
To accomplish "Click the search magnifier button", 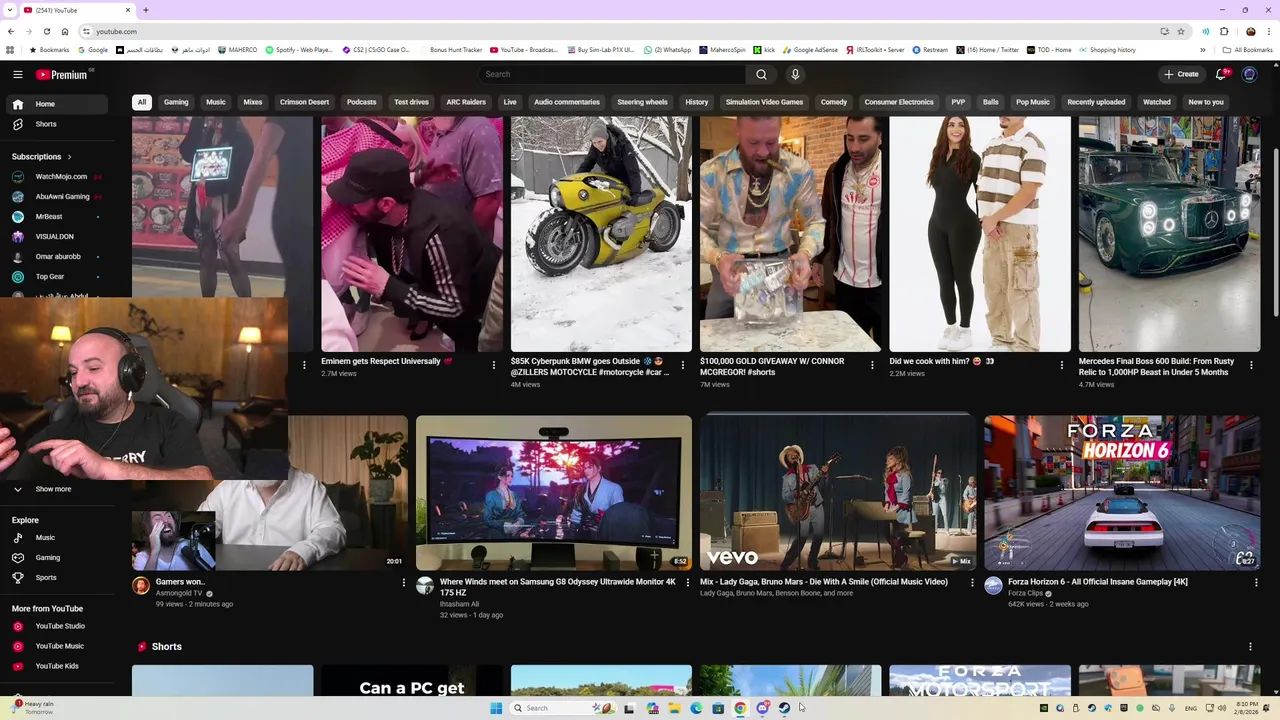I will [x=761, y=74].
